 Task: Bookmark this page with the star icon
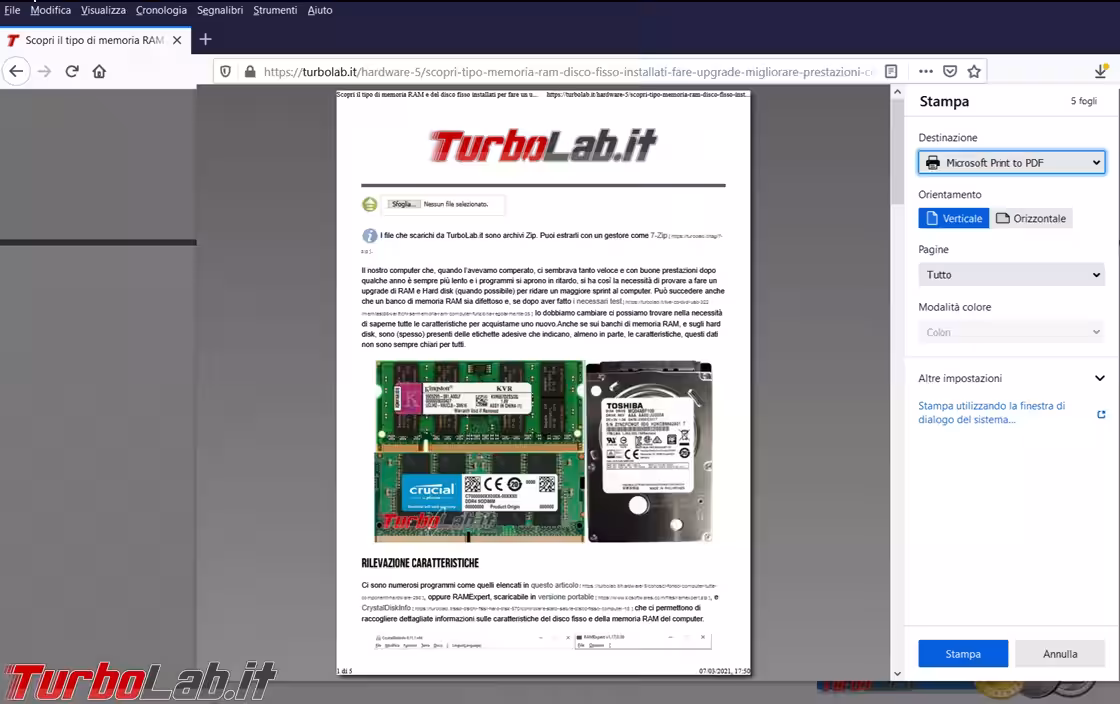coord(973,72)
